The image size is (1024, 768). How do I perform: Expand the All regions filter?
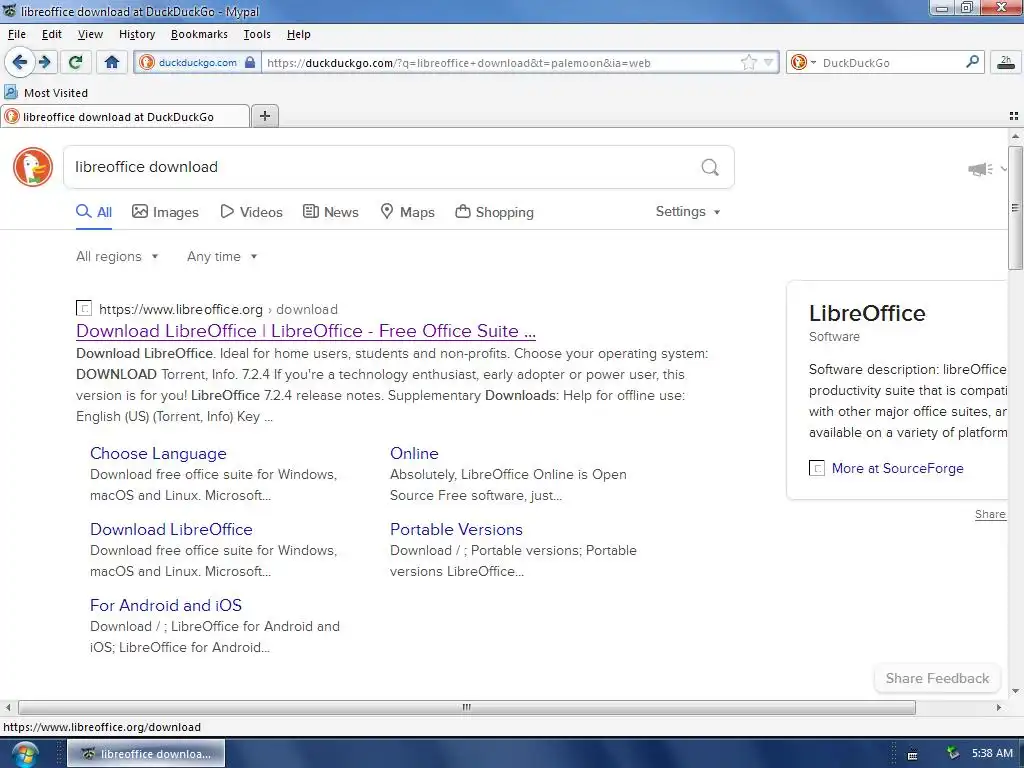[x=117, y=256]
